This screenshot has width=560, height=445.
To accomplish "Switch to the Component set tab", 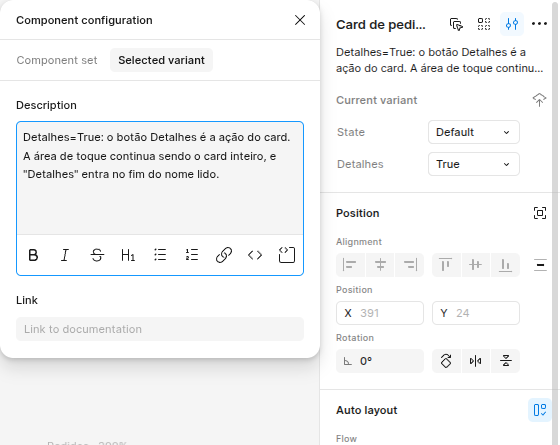I will (57, 60).
